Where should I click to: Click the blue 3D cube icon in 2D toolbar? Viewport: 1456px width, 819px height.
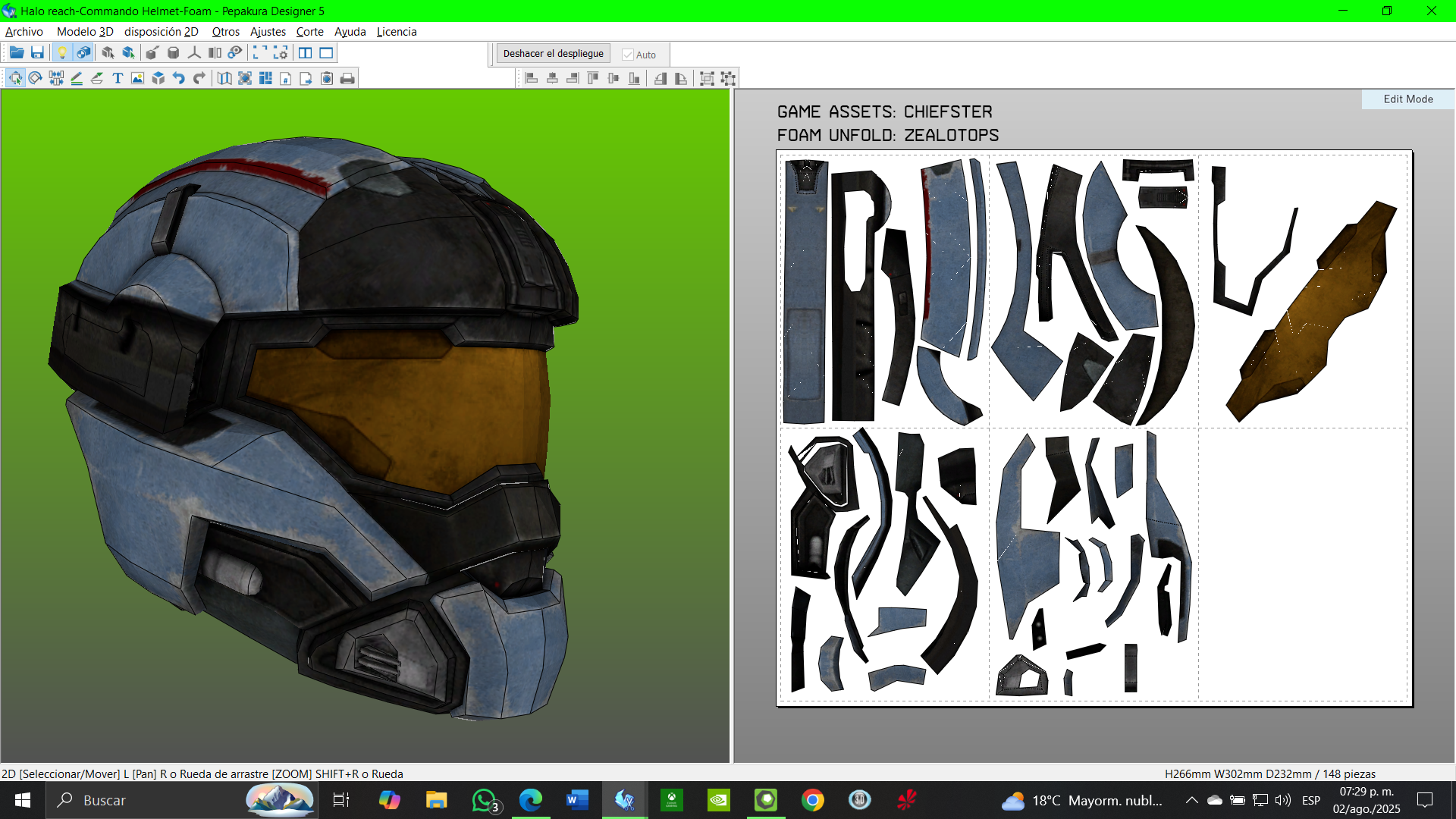[158, 78]
